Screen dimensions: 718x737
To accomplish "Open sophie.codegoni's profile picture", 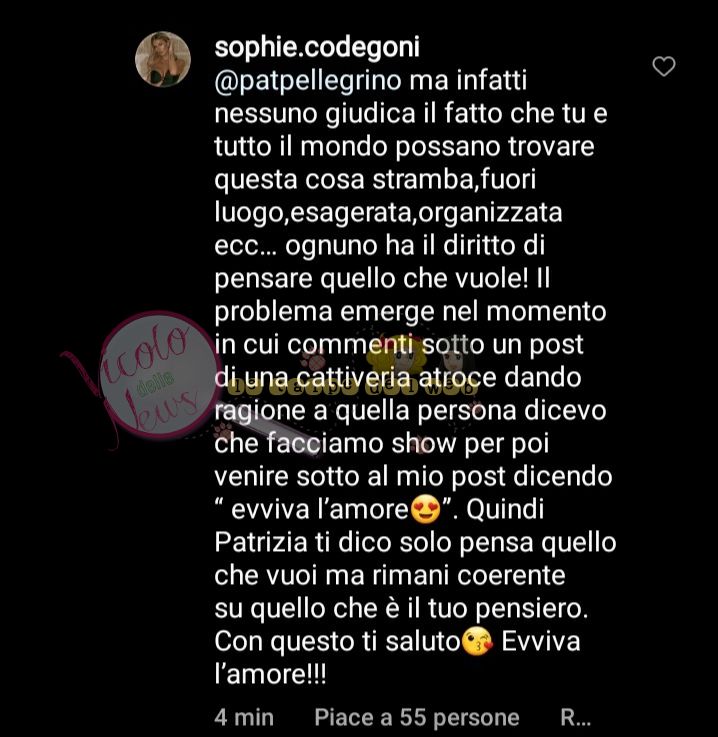I will point(163,59).
